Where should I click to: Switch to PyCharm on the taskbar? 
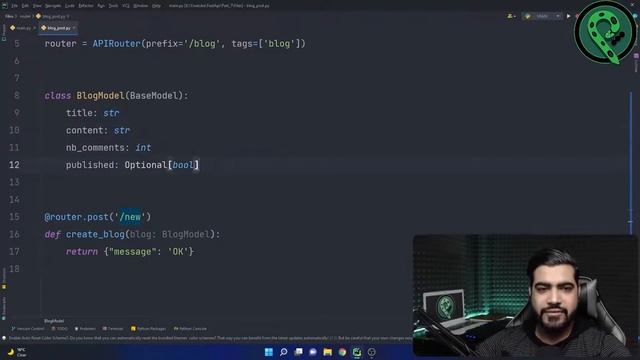pyautogui.click(x=357, y=352)
